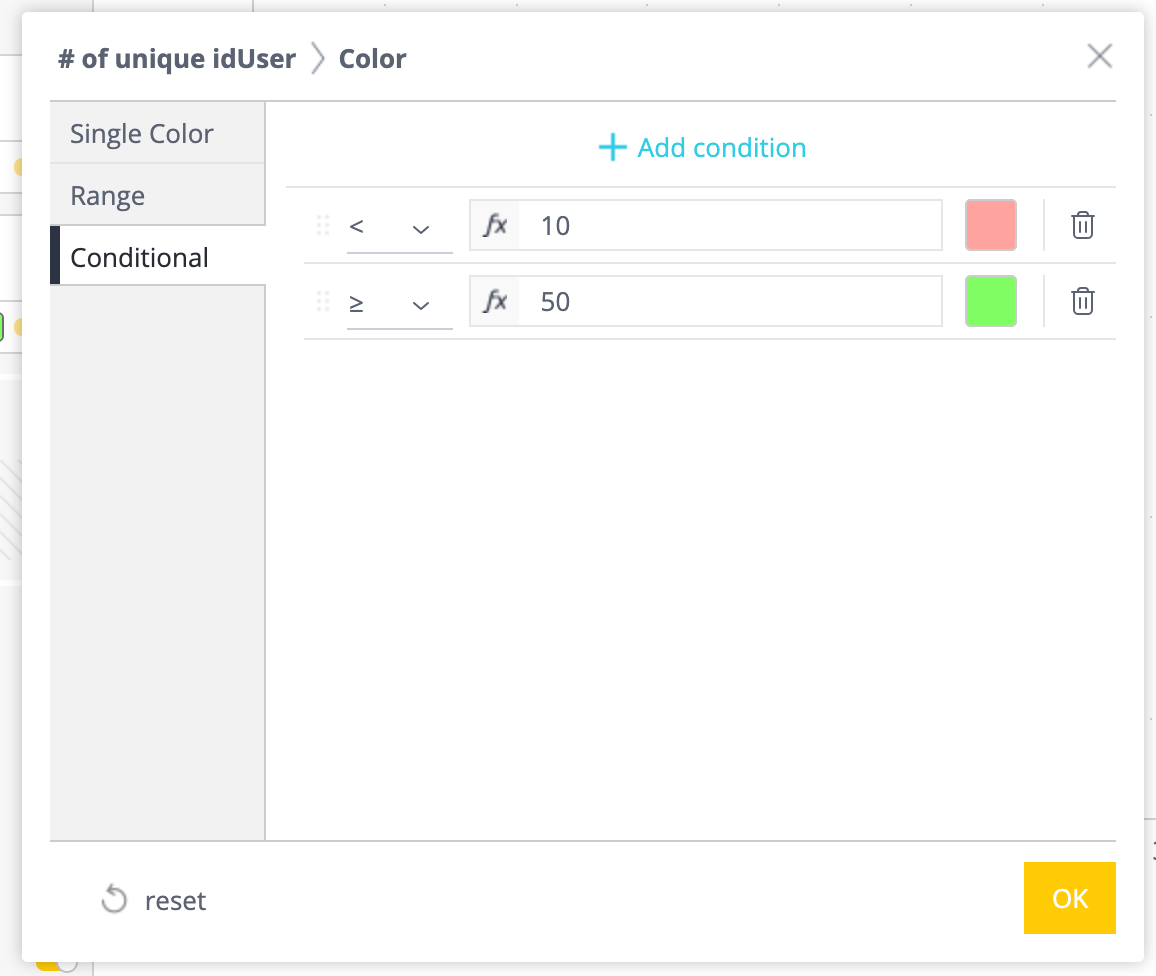
Task: Delete the ≥ 50 condition
Action: (x=1082, y=301)
